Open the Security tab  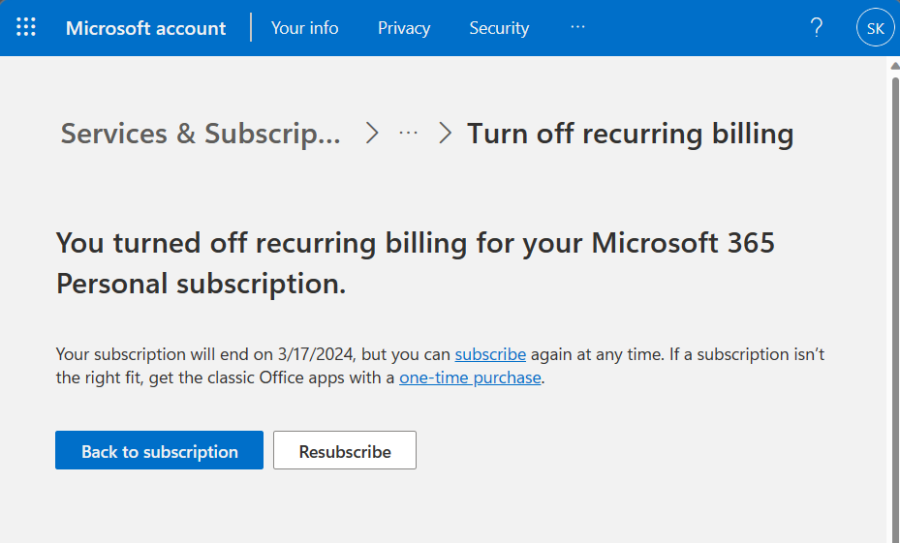click(x=499, y=28)
